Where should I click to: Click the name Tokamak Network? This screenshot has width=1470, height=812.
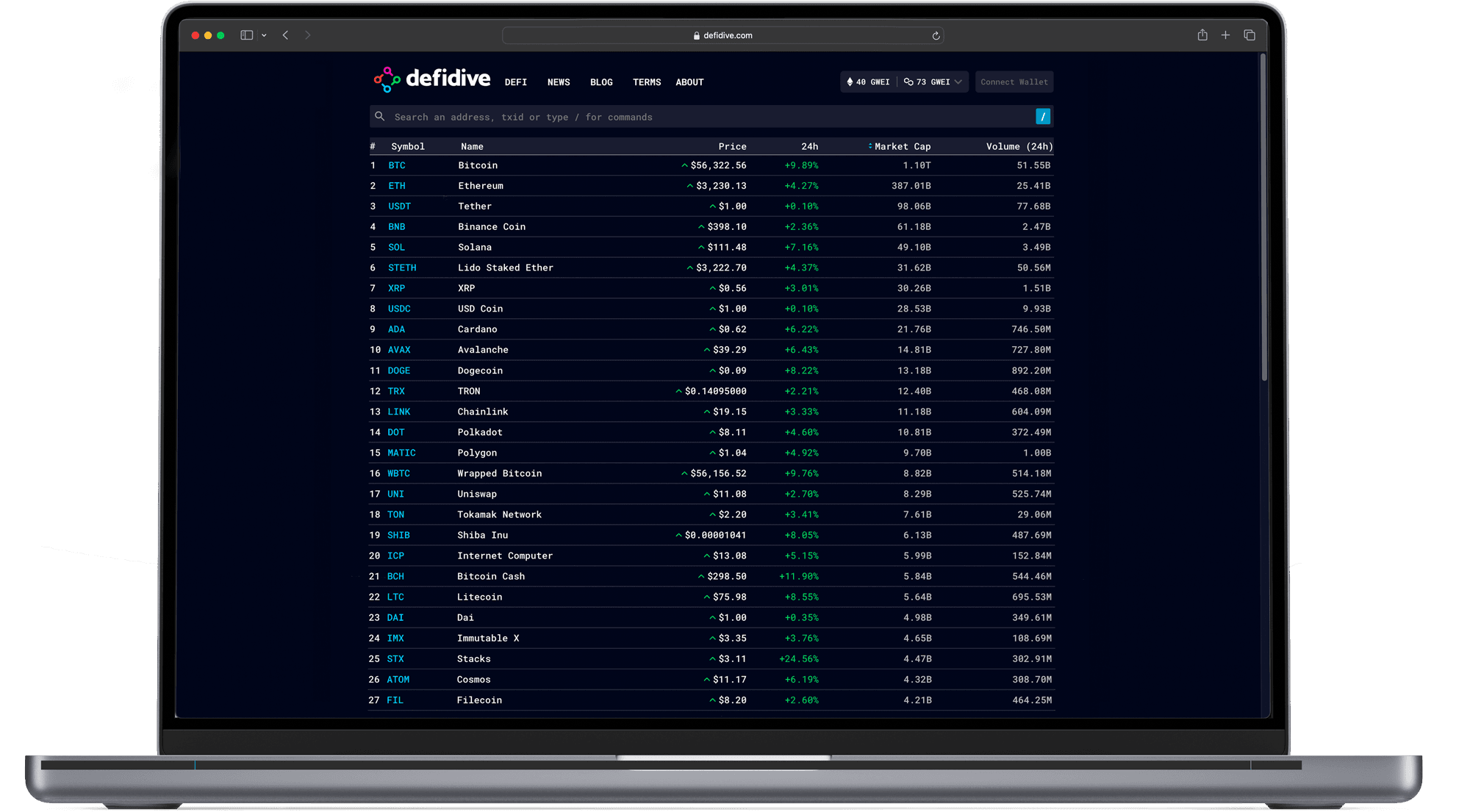[500, 515]
